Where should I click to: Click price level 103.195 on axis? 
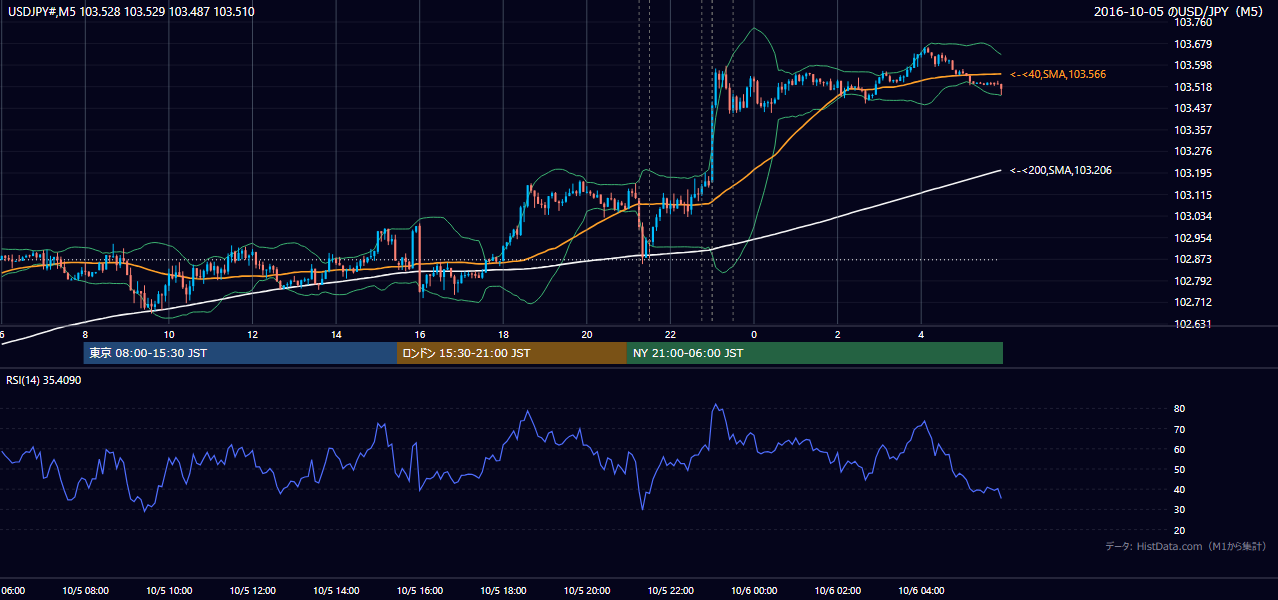(1193, 173)
